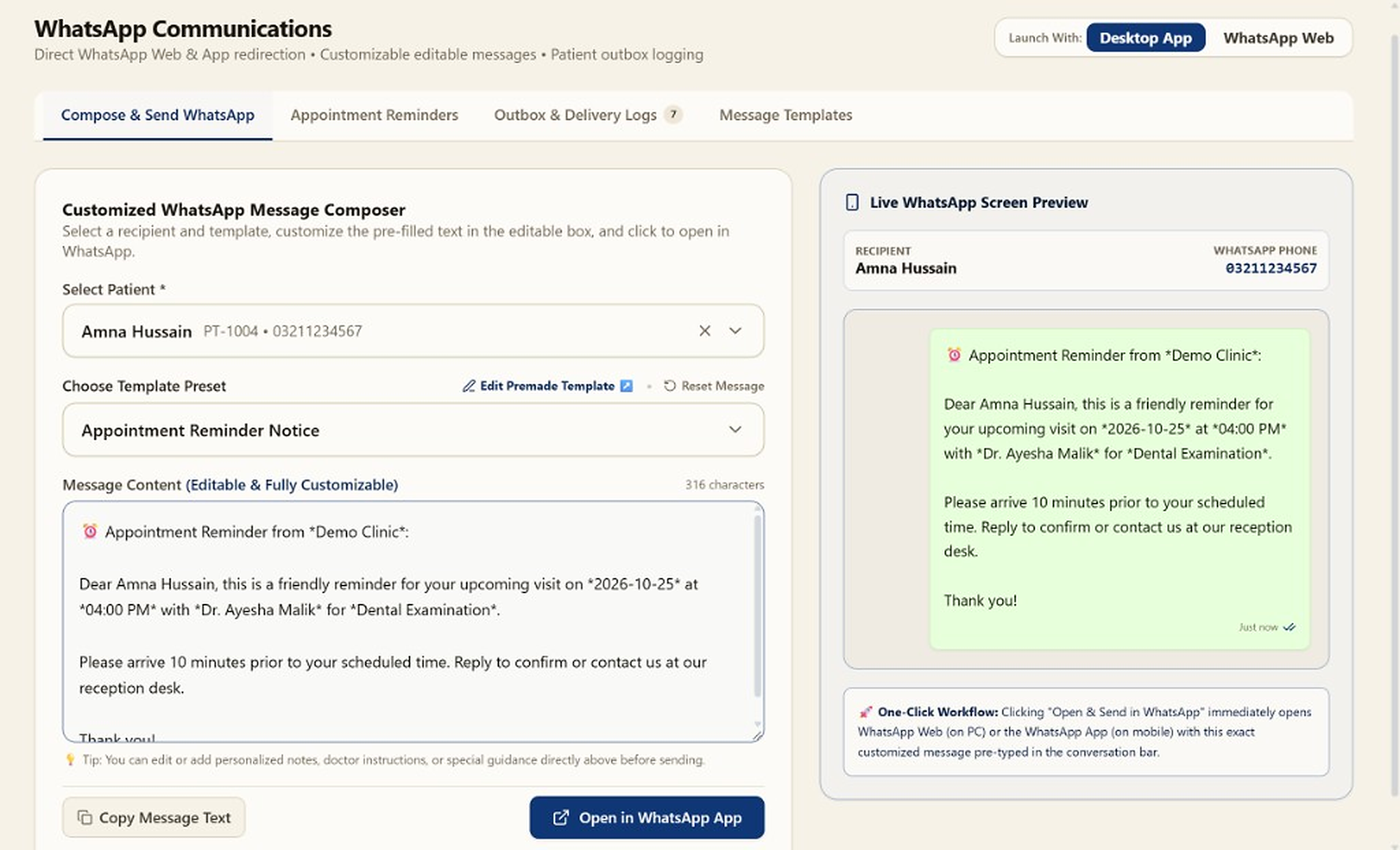1400x850 pixels.
Task: Click the Just now timestamp in the preview bubble
Action: (1258, 627)
